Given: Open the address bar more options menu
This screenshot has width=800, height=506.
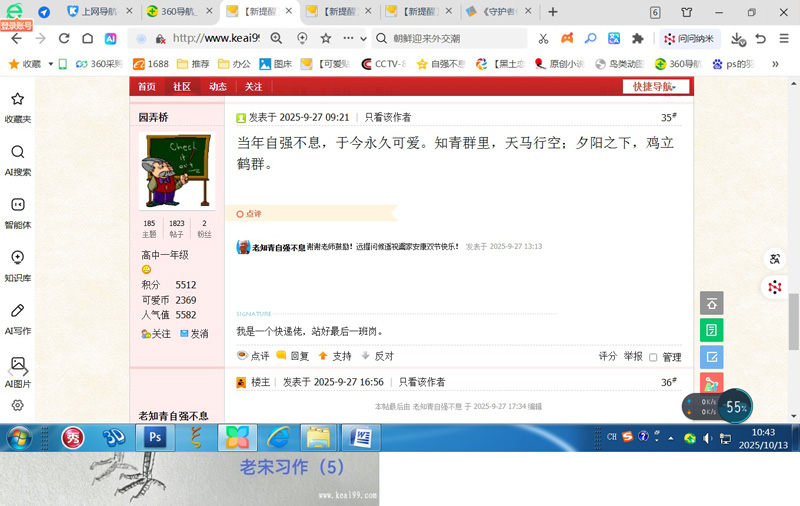Looking at the screenshot, I should pyautogui.click(x=348, y=38).
